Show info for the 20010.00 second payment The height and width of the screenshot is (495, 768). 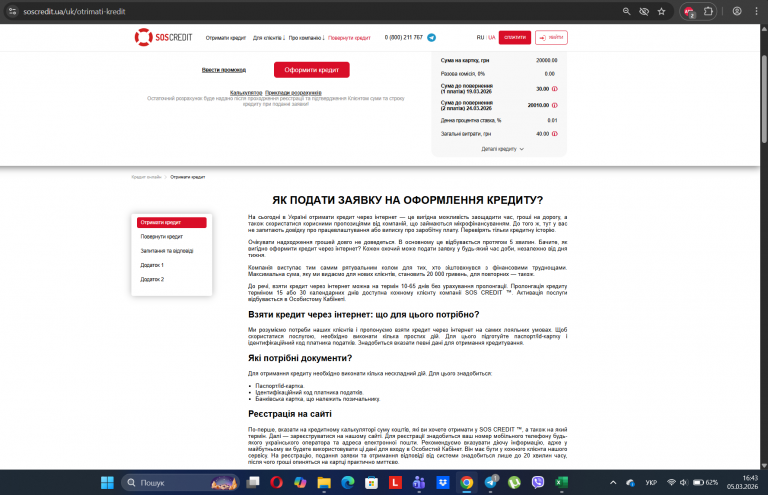pyautogui.click(x=555, y=105)
